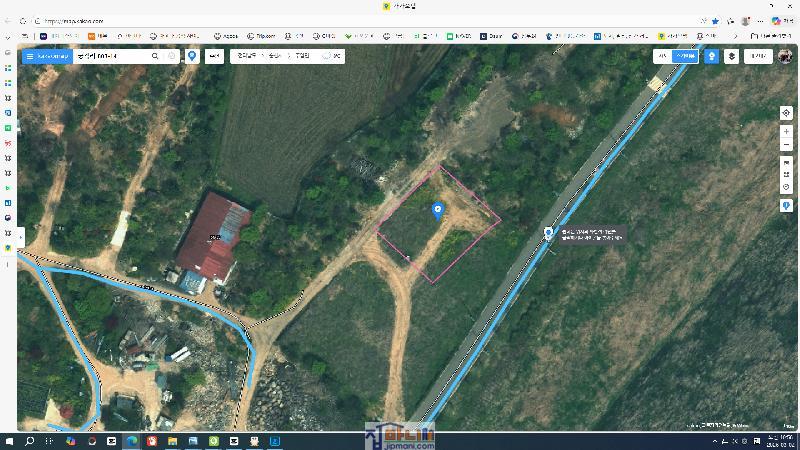The height and width of the screenshot is (450, 800).
Task: Click the login button at top right
Action: pos(759,57)
